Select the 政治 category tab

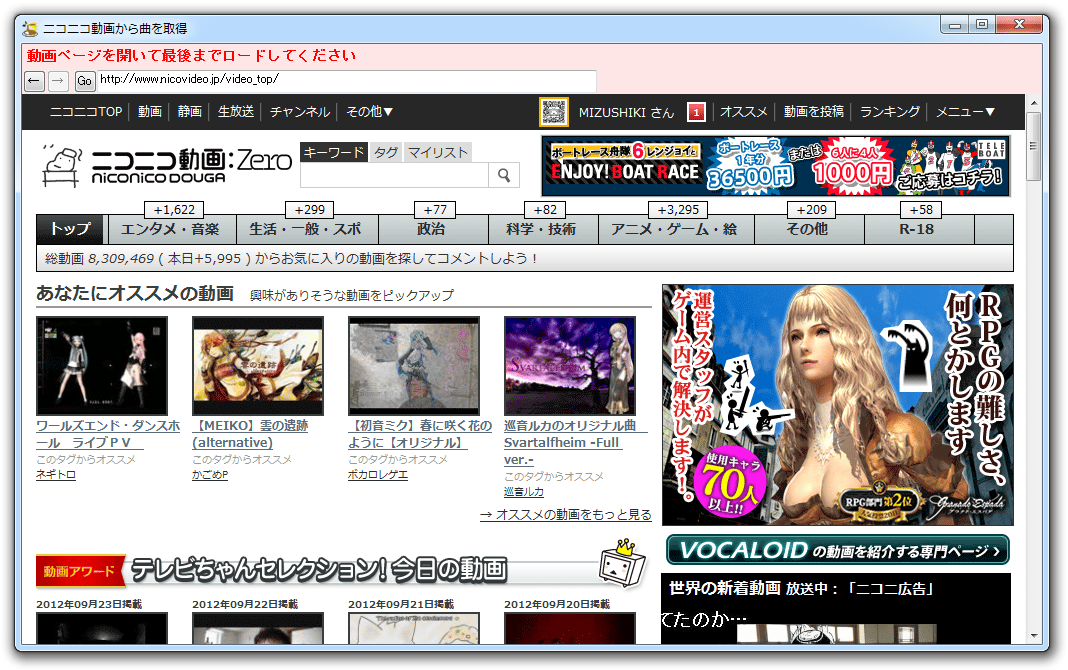pyautogui.click(x=432, y=229)
